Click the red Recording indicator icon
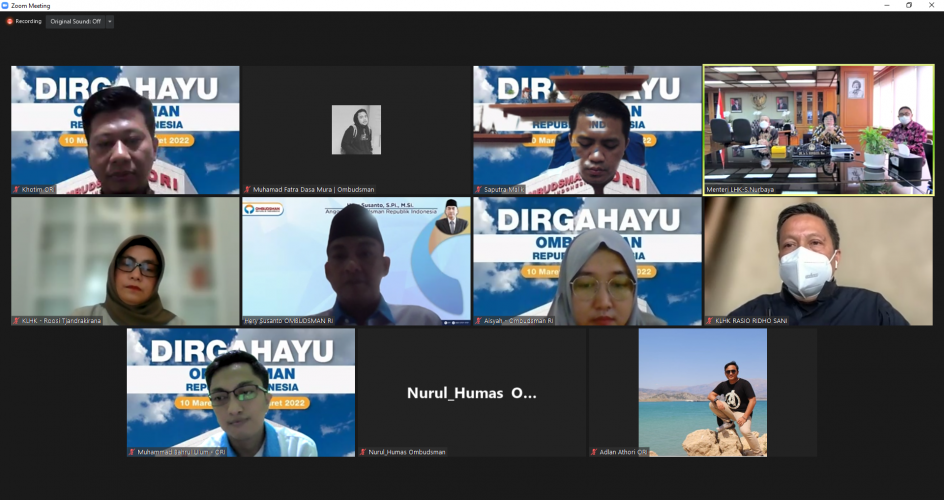This screenshot has width=944, height=500. click(x=10, y=21)
